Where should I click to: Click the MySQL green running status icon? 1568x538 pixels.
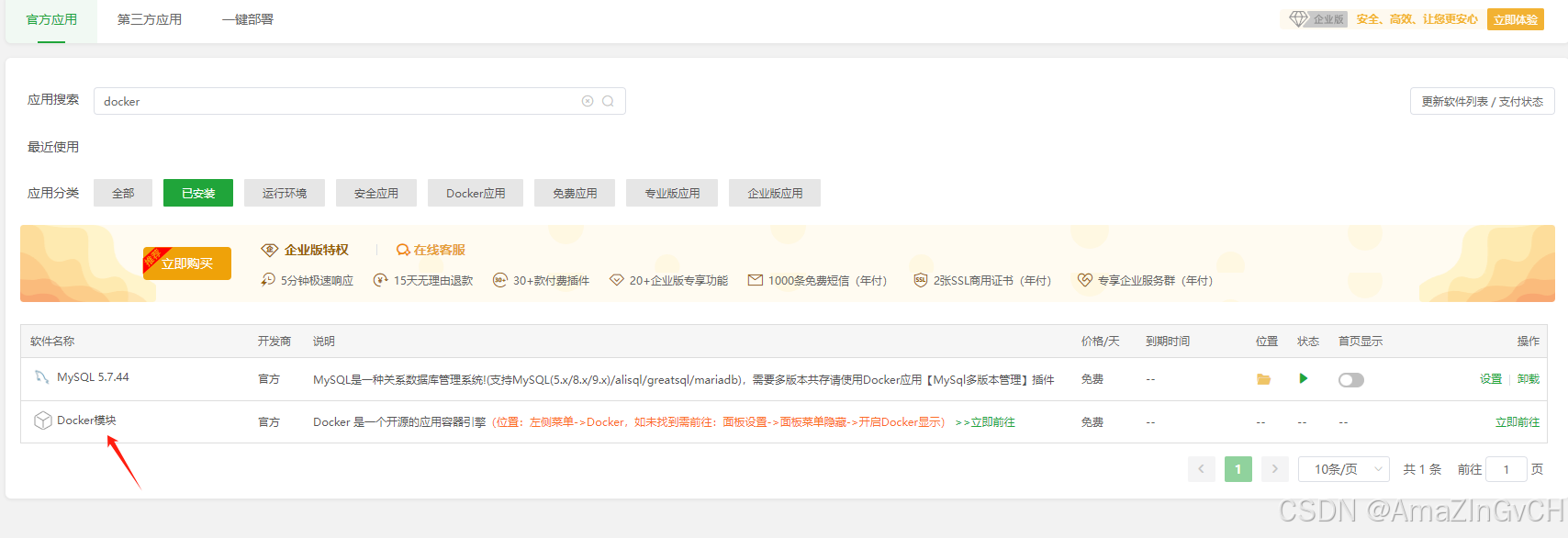(1303, 378)
